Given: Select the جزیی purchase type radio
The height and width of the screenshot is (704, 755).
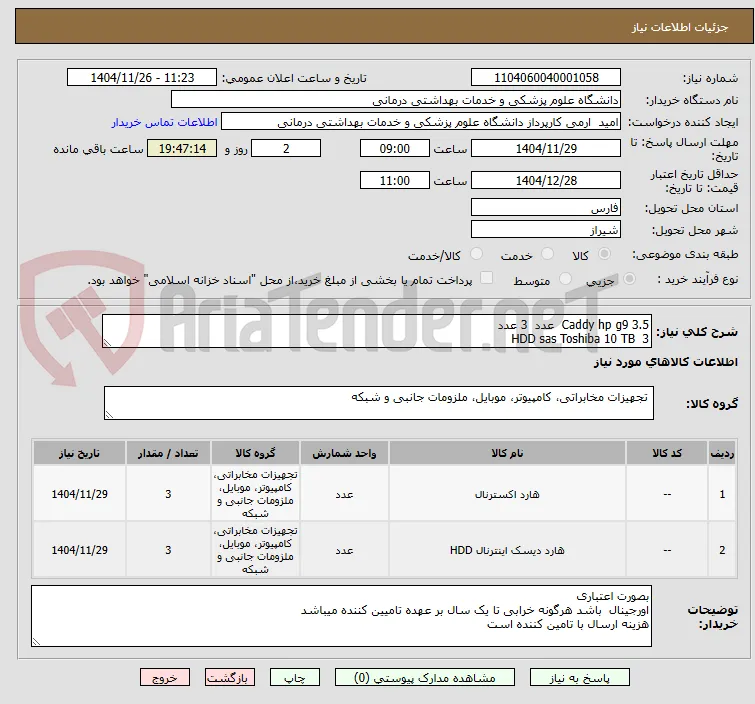Looking at the screenshot, I should pos(629,278).
